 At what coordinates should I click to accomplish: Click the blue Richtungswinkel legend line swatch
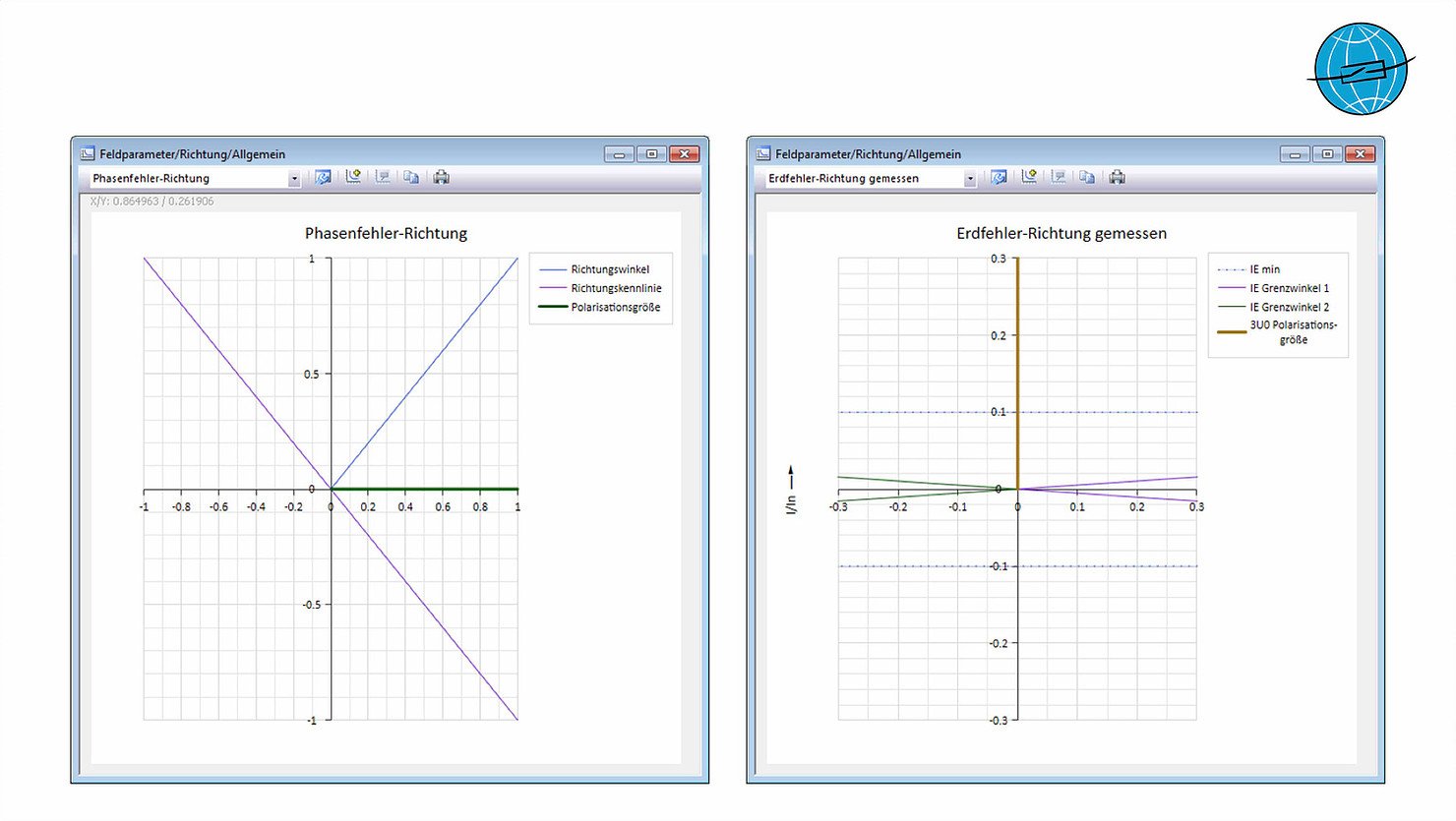(x=553, y=269)
